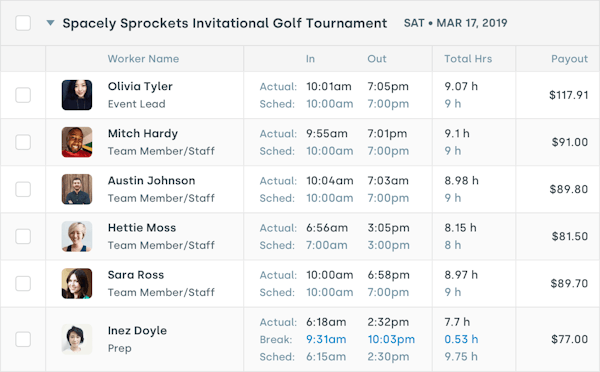Click the Total Hrs column header
600x372 pixels.
(x=468, y=59)
